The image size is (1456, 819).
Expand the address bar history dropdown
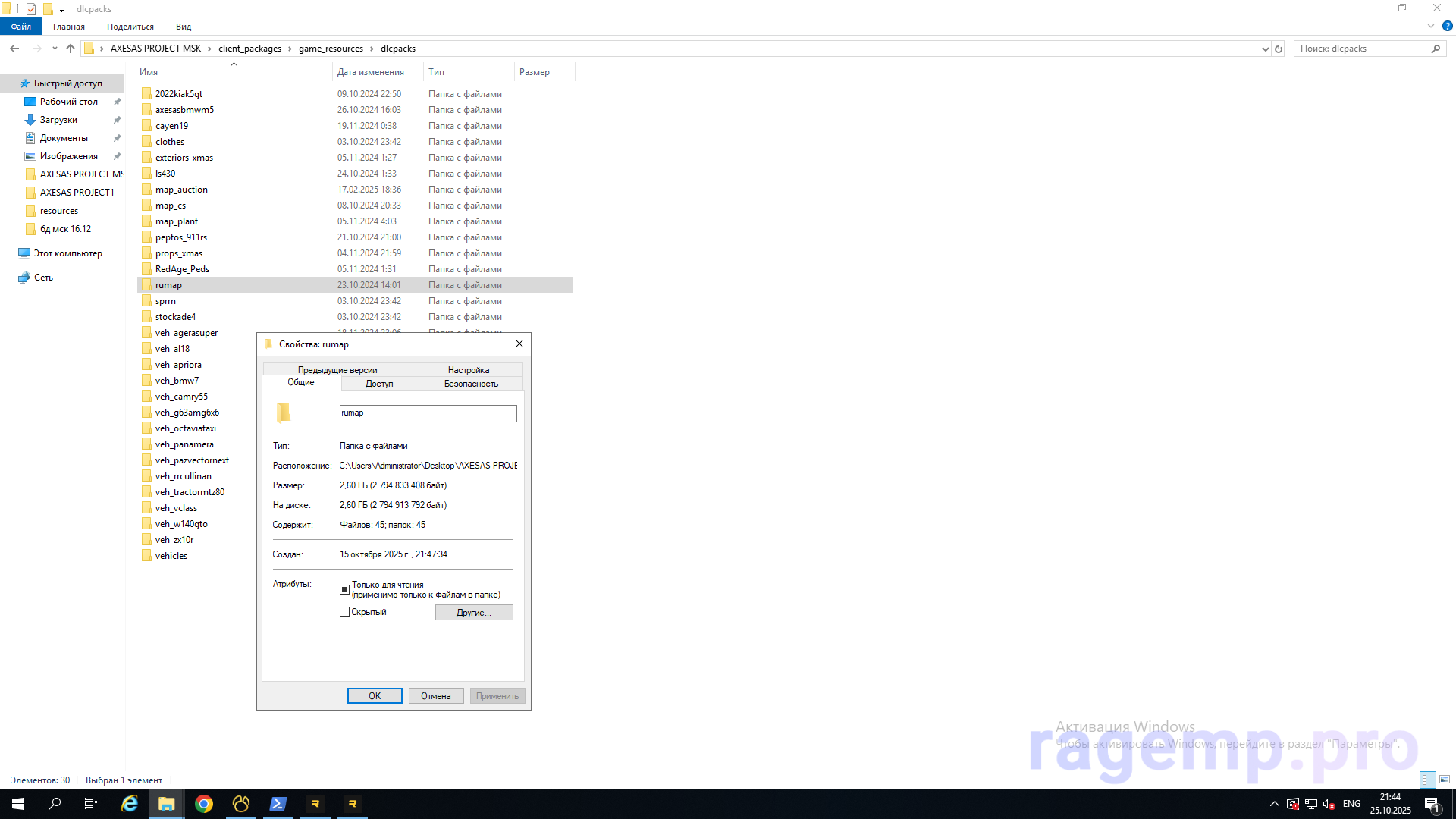[1265, 49]
